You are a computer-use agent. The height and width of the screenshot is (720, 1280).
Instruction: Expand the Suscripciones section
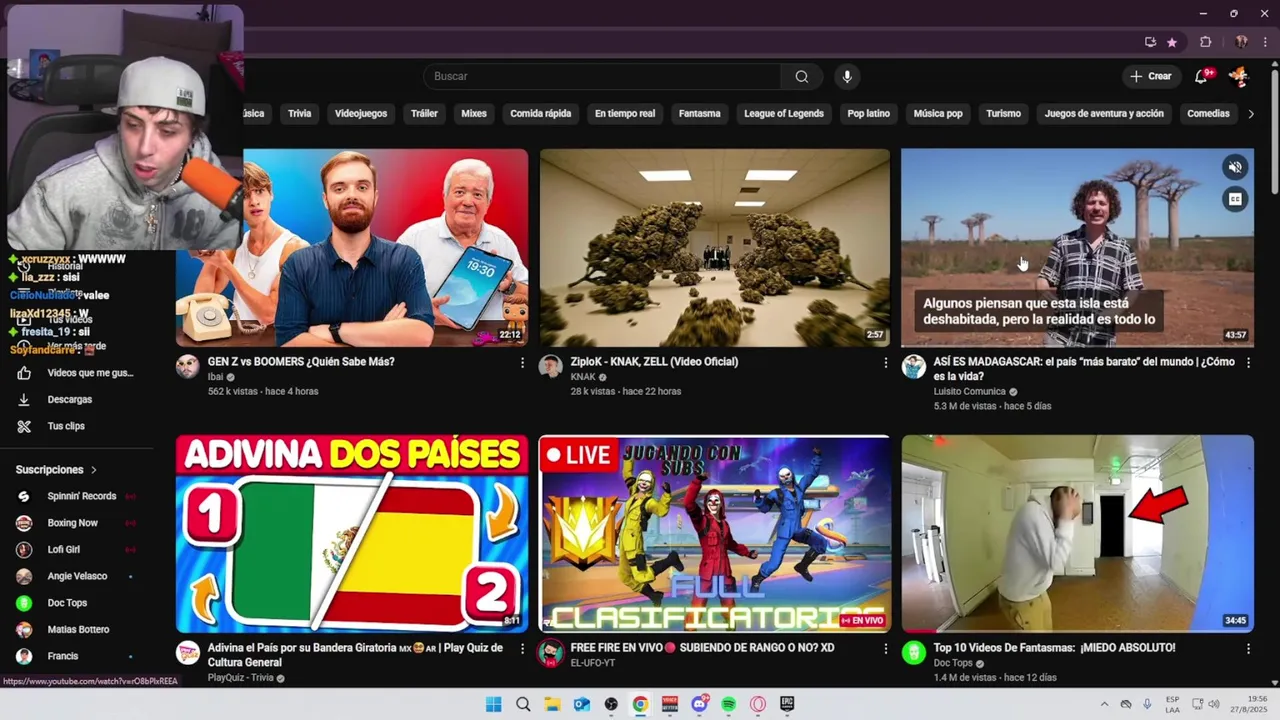(x=57, y=470)
